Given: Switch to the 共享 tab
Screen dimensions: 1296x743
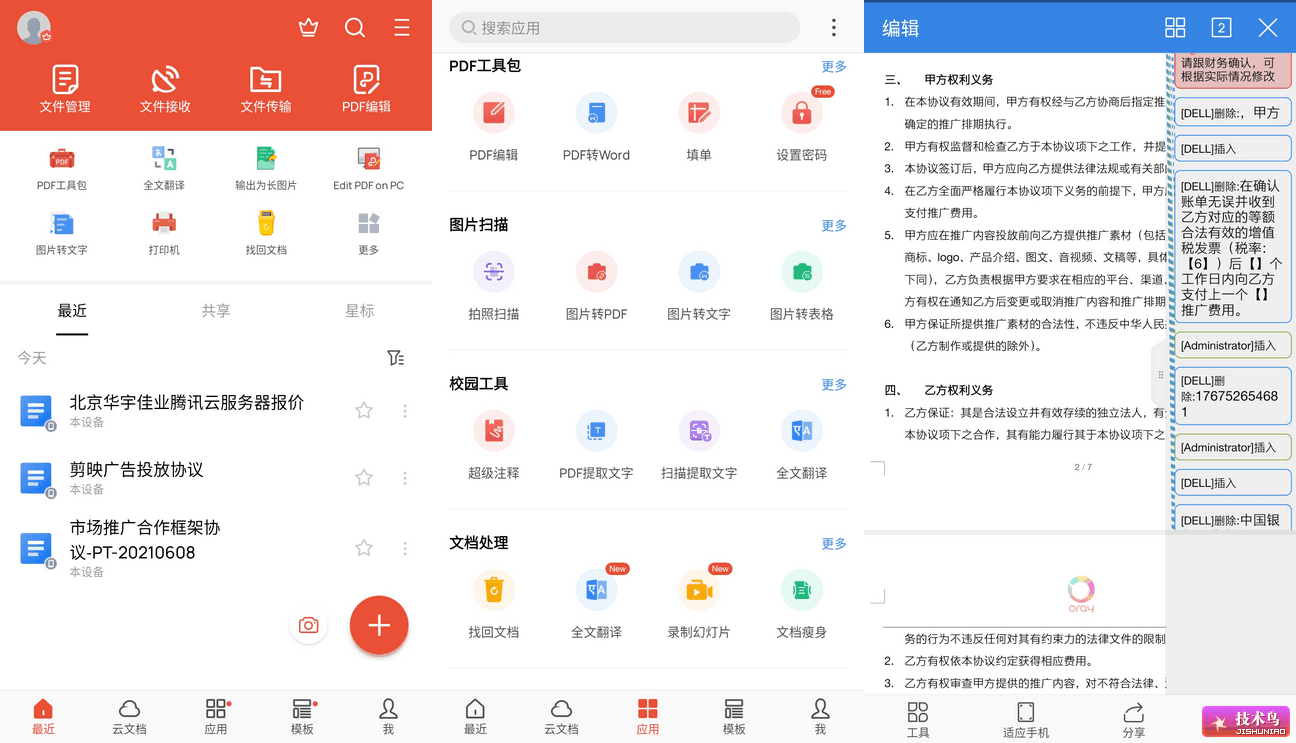Looking at the screenshot, I should 216,311.
